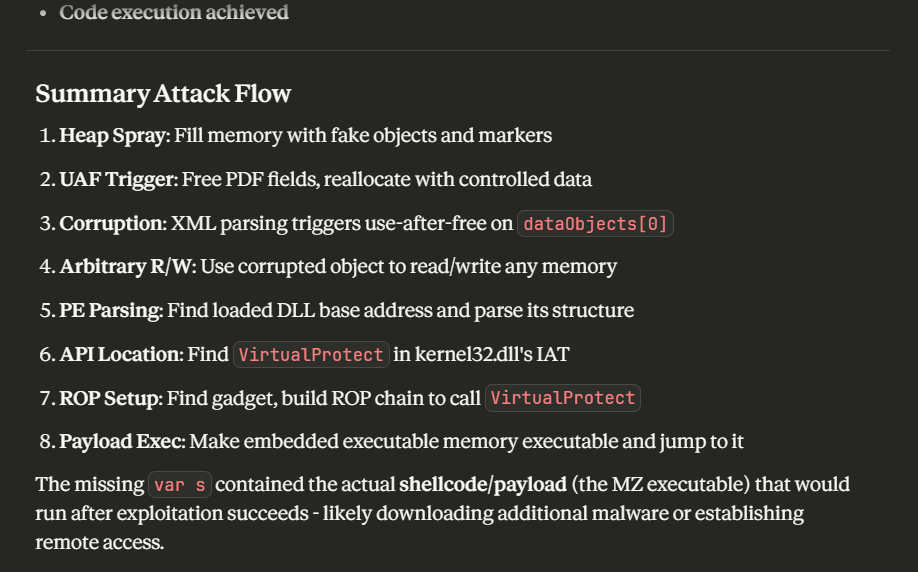
Task: Click VirtualProtect code in the ROP Setup step
Action: (562, 398)
